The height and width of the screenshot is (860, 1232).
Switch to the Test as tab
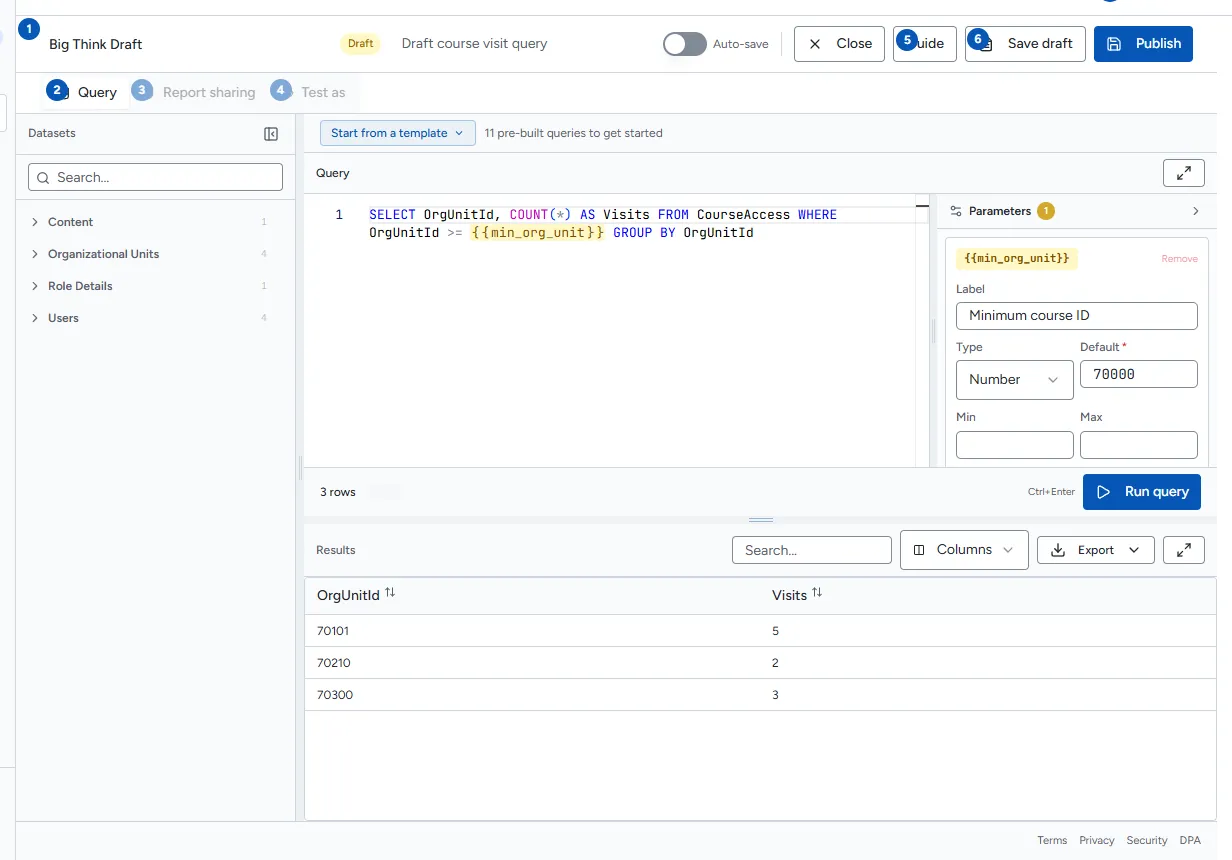[312, 92]
